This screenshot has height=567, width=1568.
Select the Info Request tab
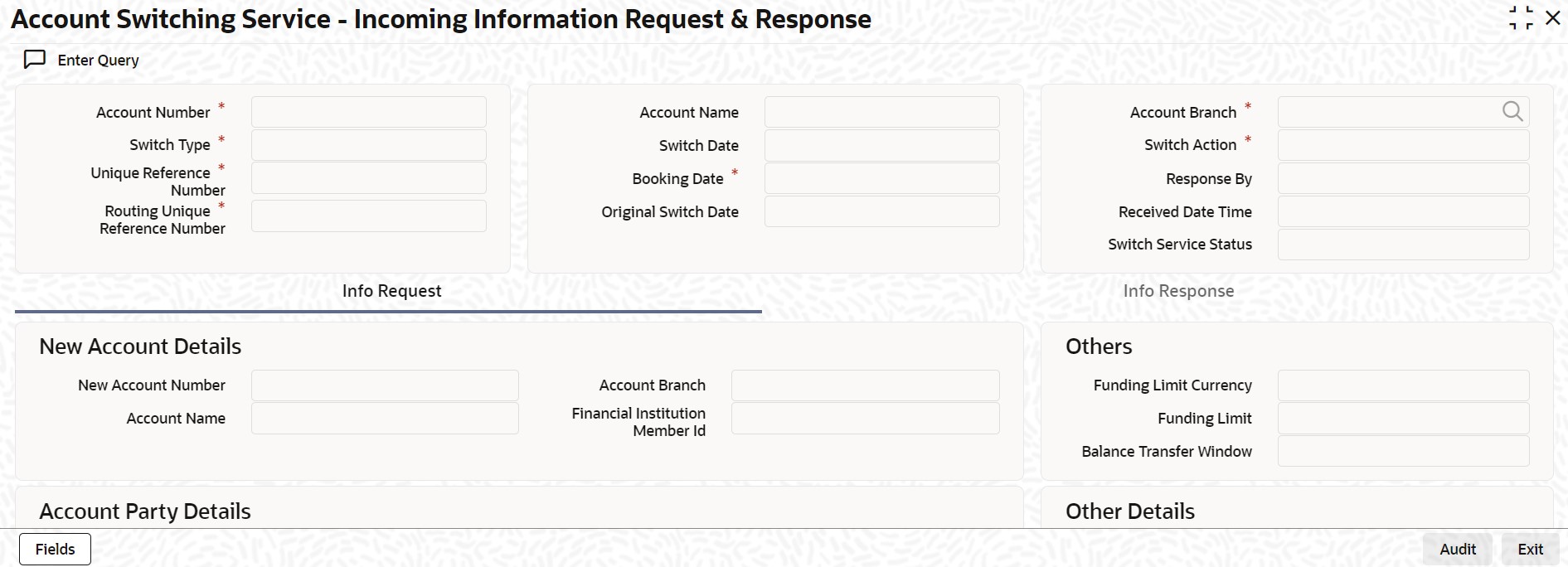click(x=391, y=290)
